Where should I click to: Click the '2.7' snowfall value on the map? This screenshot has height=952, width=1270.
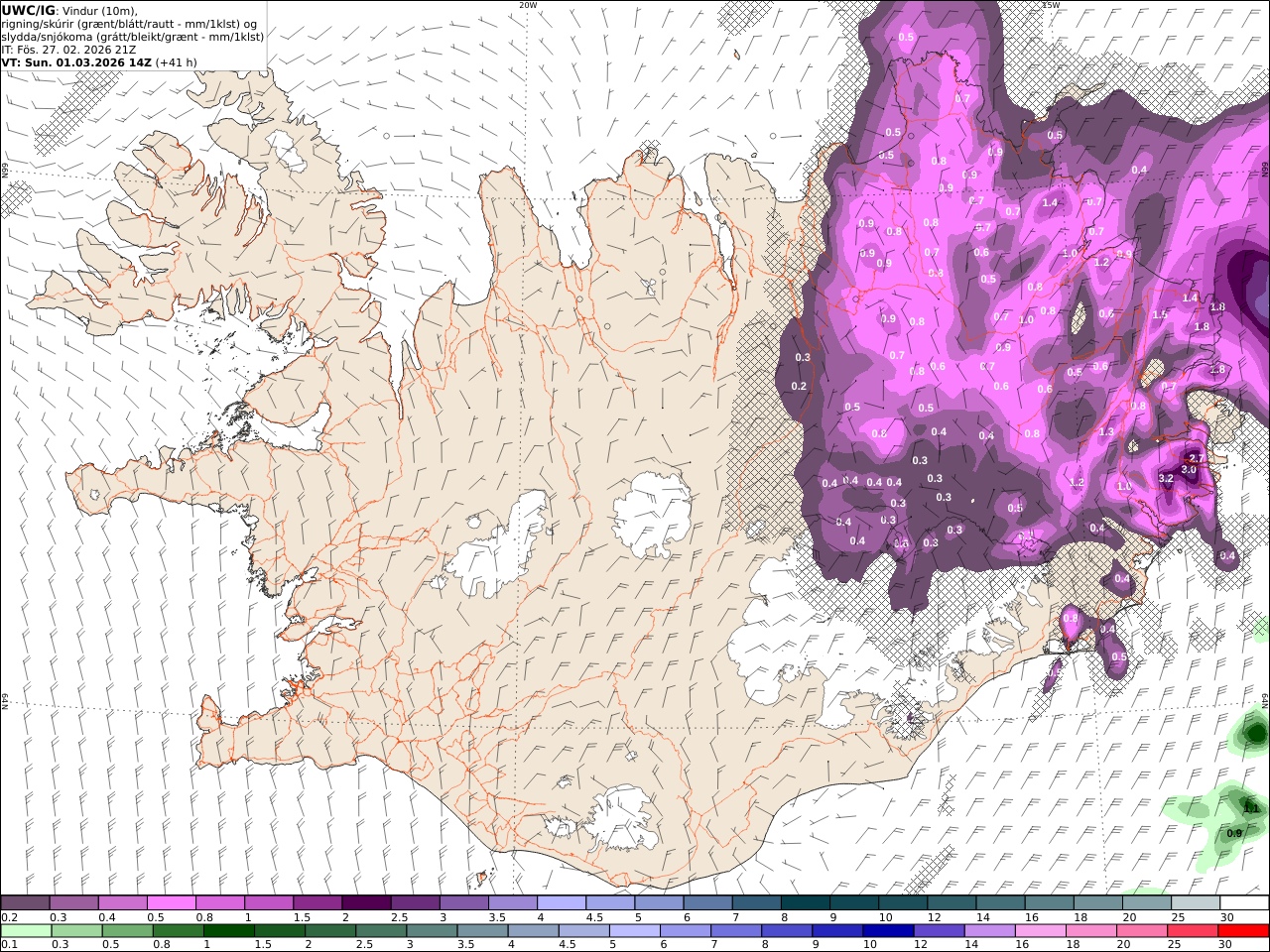(x=1196, y=458)
